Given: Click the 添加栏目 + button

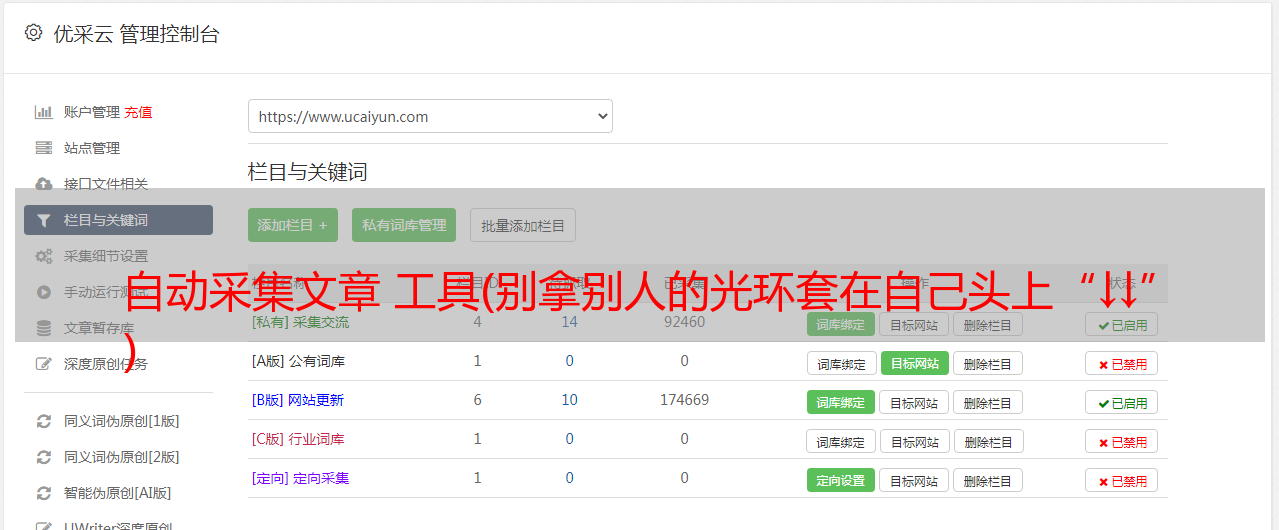Looking at the screenshot, I should pyautogui.click(x=293, y=225).
